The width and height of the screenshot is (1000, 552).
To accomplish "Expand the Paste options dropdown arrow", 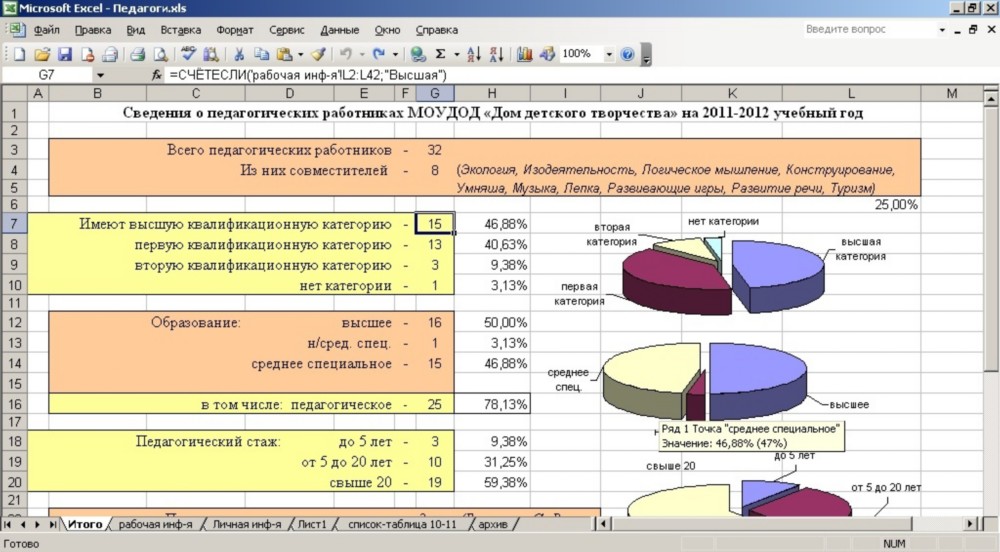I will click(299, 54).
